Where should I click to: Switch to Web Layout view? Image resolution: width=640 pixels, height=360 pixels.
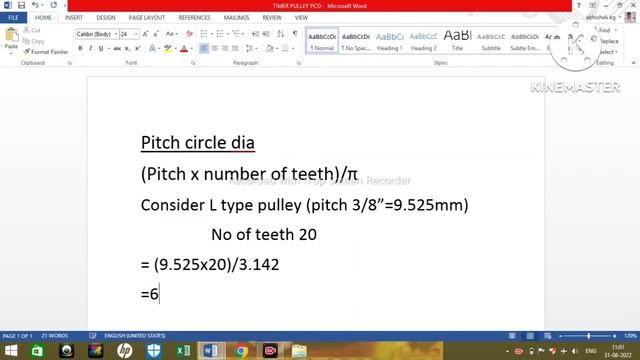547,336
